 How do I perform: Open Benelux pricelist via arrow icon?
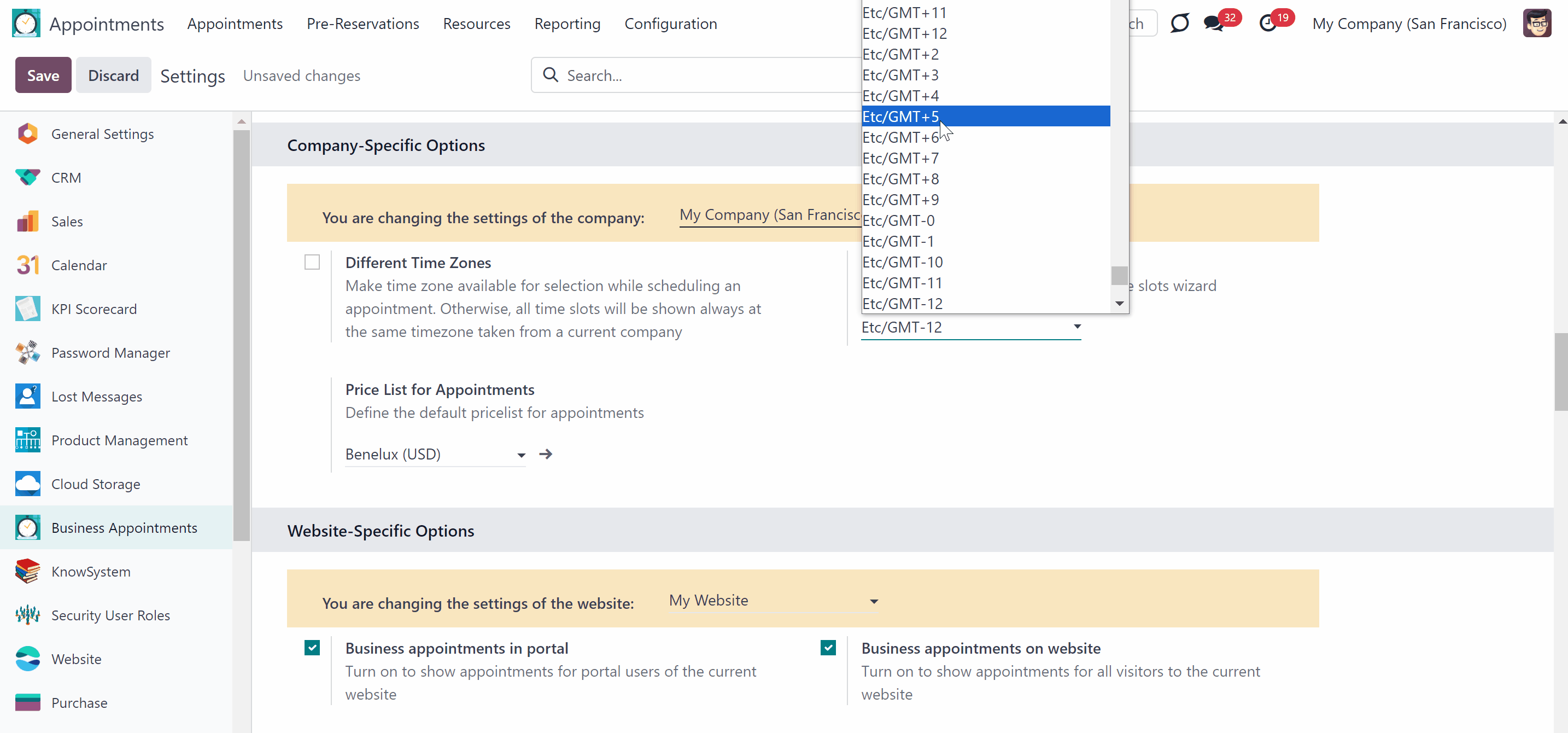coord(546,454)
